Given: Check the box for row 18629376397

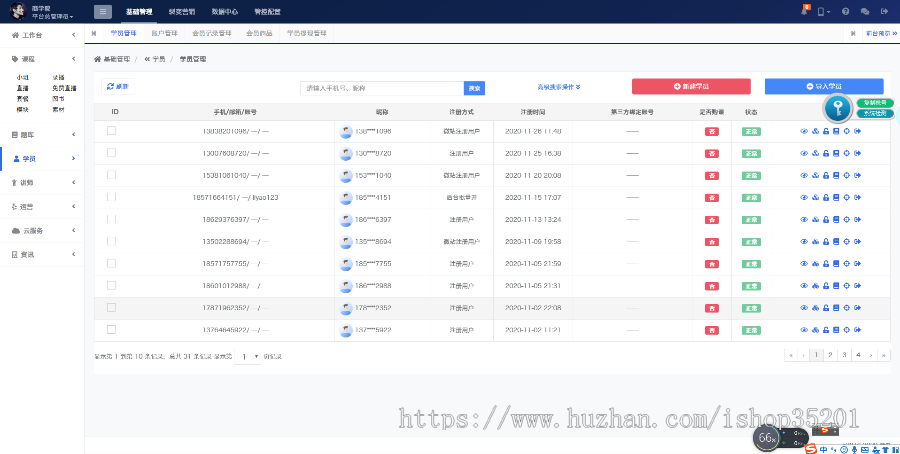Looking at the screenshot, I should click(111, 219).
